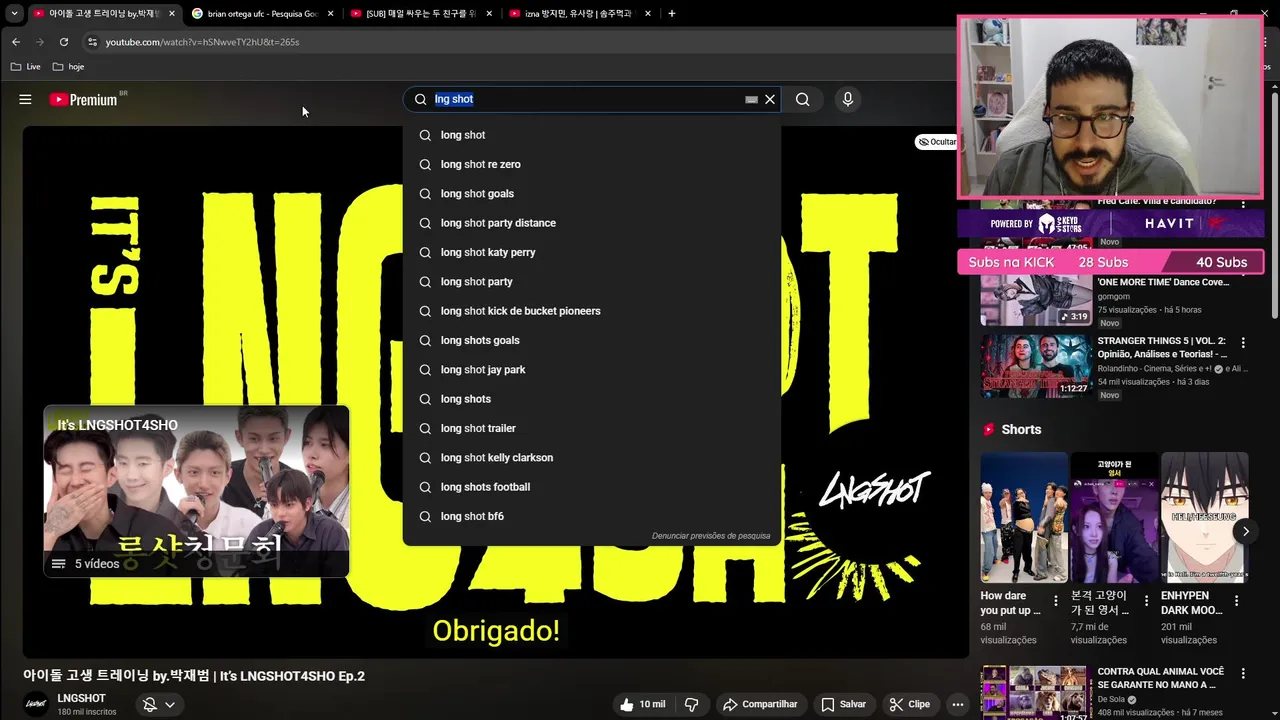Open the 'How dare you put up' Short
The width and height of the screenshot is (1280, 720).
point(1024,518)
